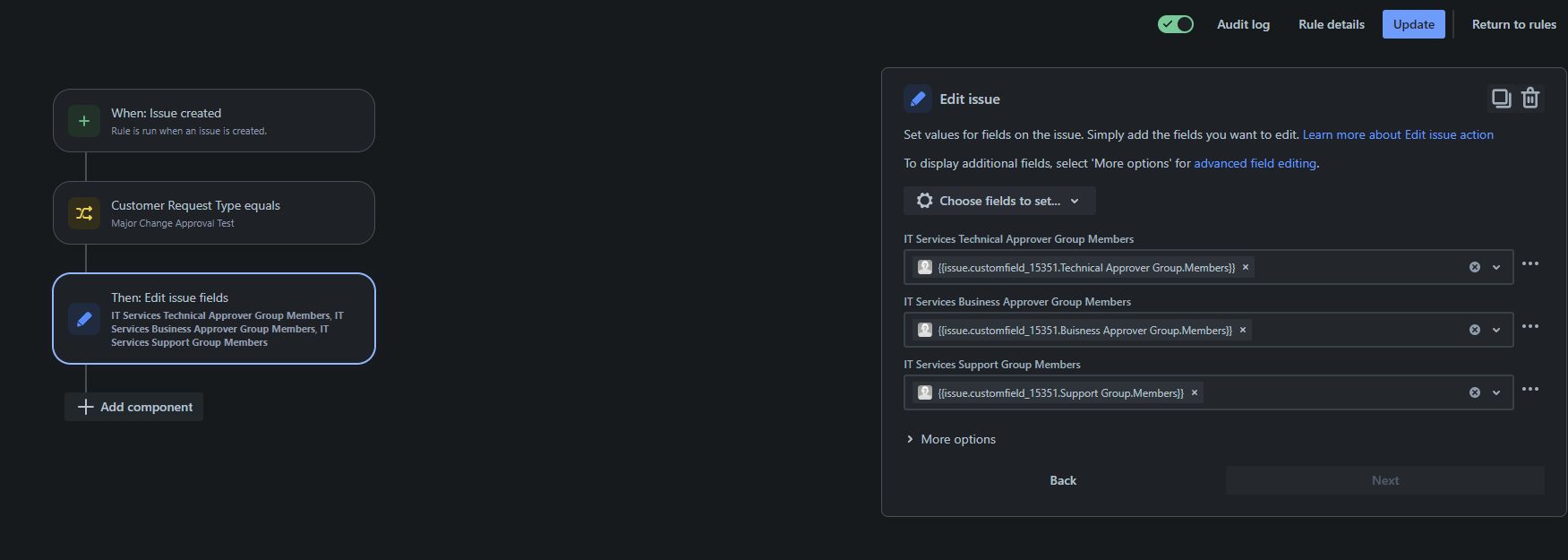Click avatar icon in Technical Approver tag
This screenshot has height=560, width=1568.
tap(925, 267)
